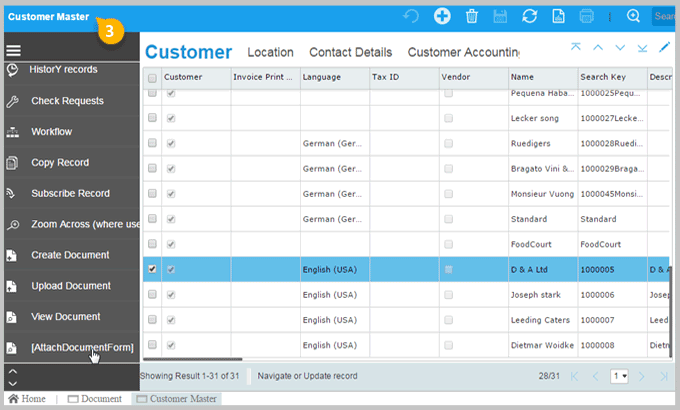Open Document tab at bottom
Viewport: 680px width, 410px height.
(x=95, y=399)
